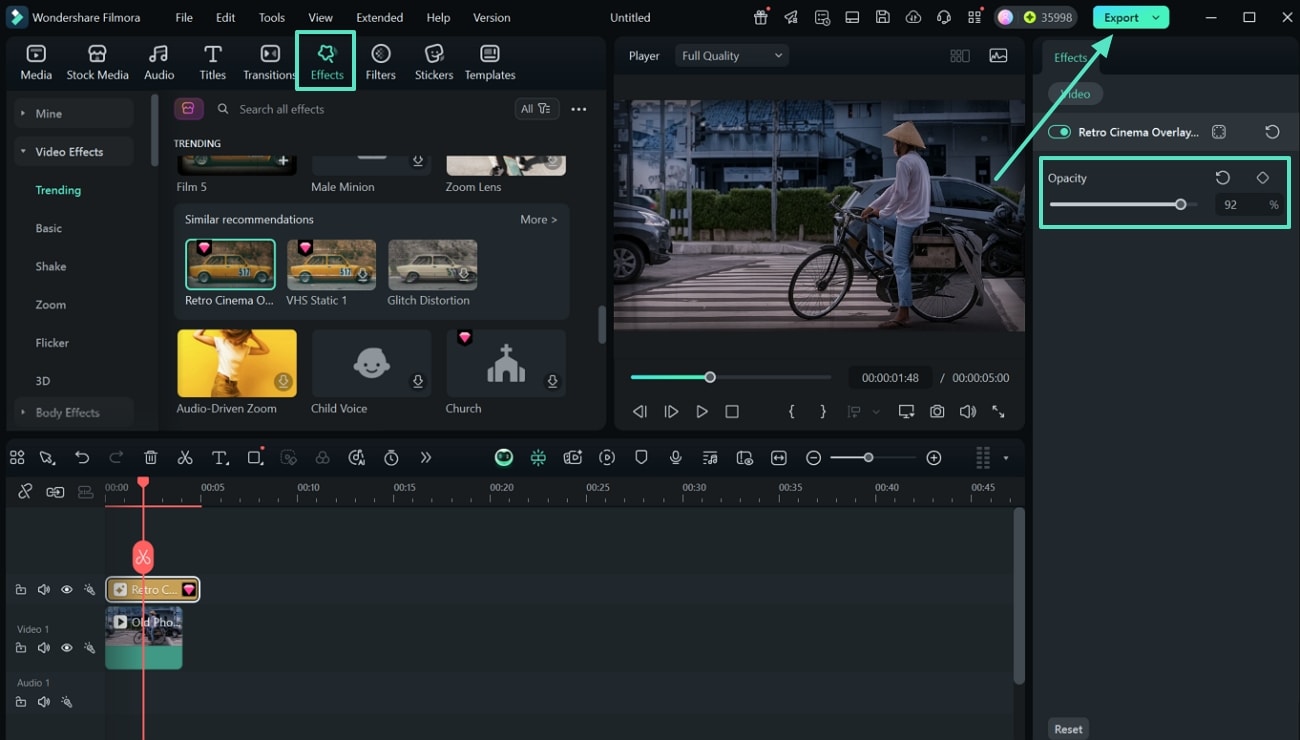Download the Church effect

(x=552, y=382)
